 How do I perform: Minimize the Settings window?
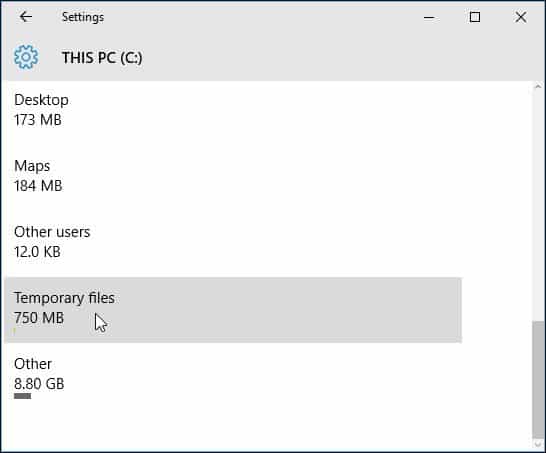point(429,17)
